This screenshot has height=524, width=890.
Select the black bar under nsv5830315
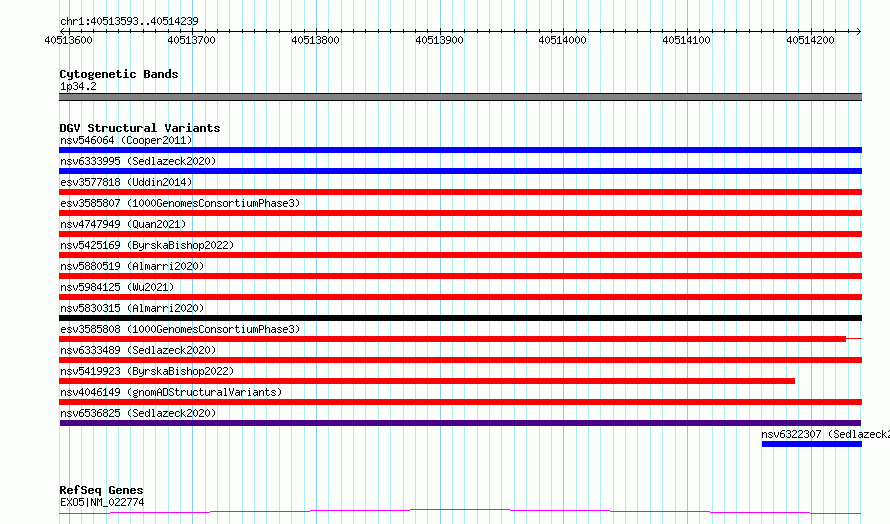coord(460,318)
